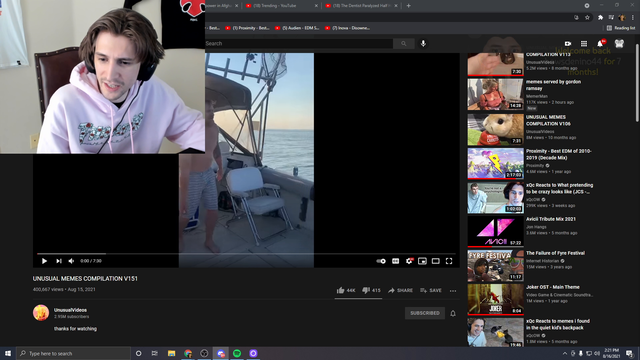Switch to theater mode

[x=436, y=261]
